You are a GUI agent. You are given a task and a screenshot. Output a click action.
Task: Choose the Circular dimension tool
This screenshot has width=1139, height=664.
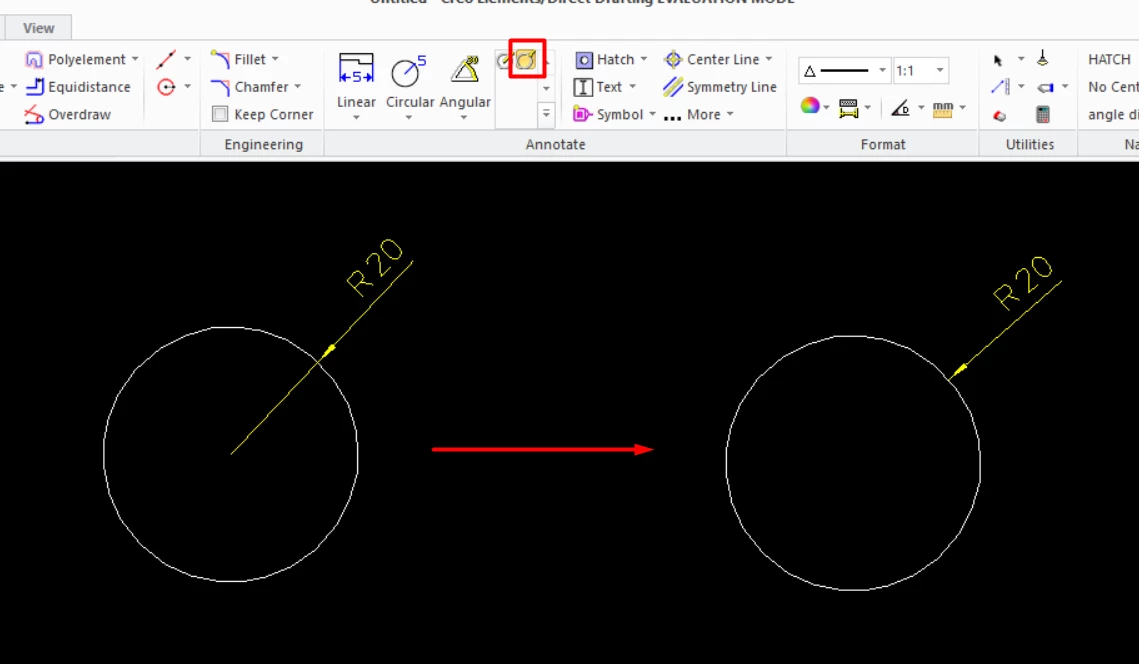pyautogui.click(x=410, y=80)
